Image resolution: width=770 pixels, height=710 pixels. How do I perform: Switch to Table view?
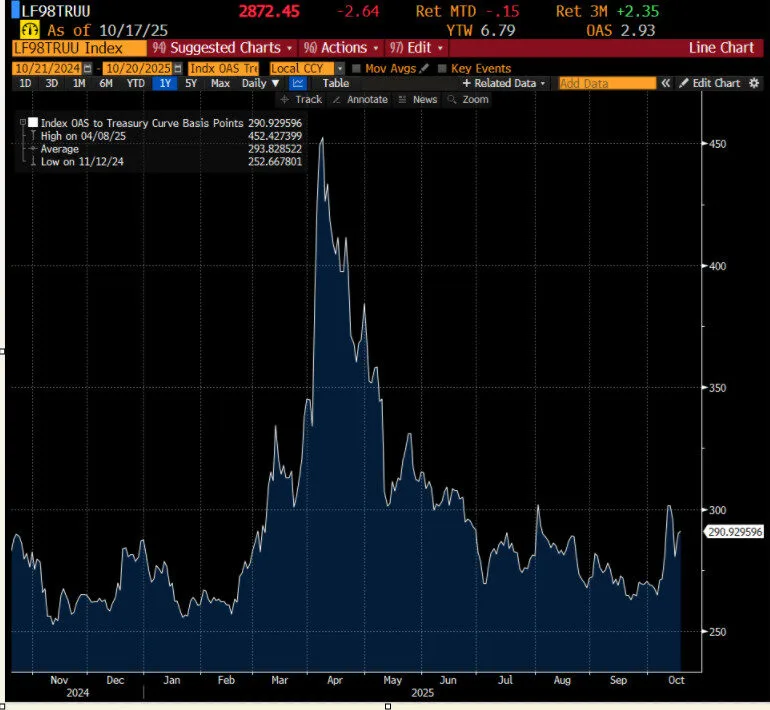(335, 83)
